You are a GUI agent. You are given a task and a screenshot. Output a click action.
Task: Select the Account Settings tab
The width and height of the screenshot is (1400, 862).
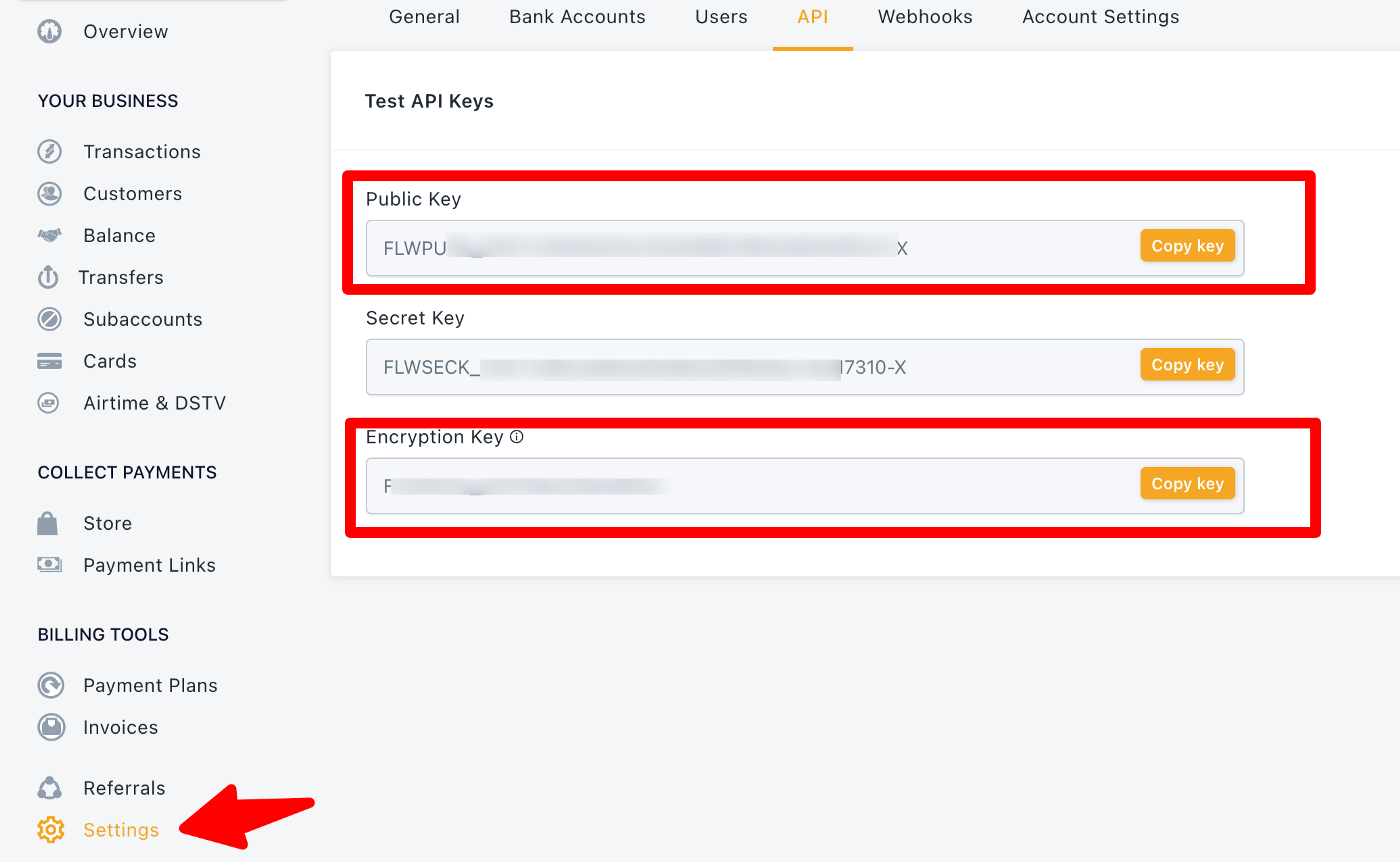tap(1100, 17)
